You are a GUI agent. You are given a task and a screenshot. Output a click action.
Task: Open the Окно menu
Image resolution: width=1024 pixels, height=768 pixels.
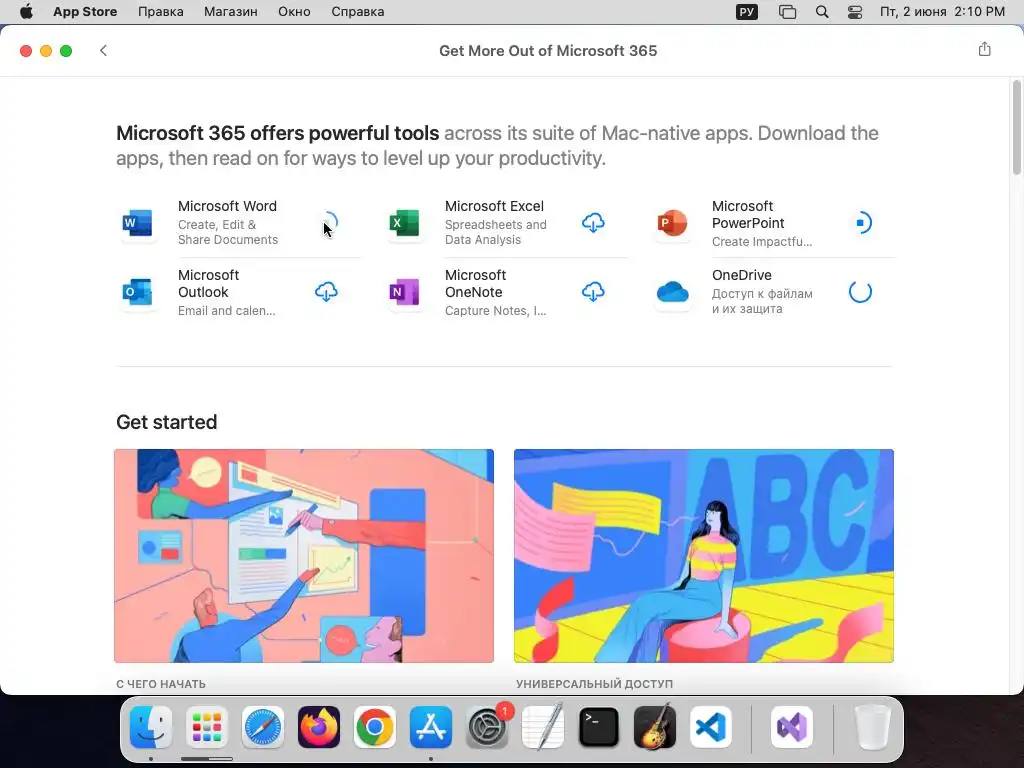click(294, 12)
